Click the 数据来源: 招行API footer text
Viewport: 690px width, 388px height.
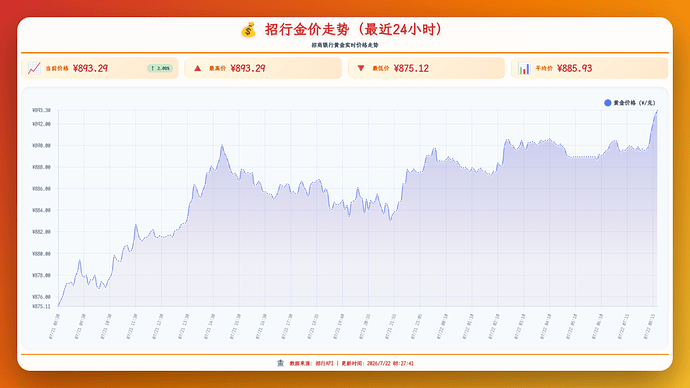312,363
